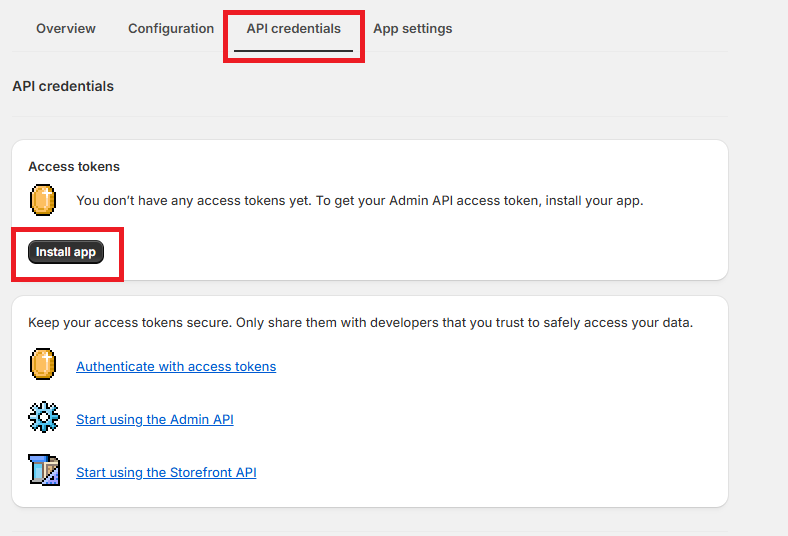Click the API credentials page heading
788x536 pixels.
pos(63,87)
